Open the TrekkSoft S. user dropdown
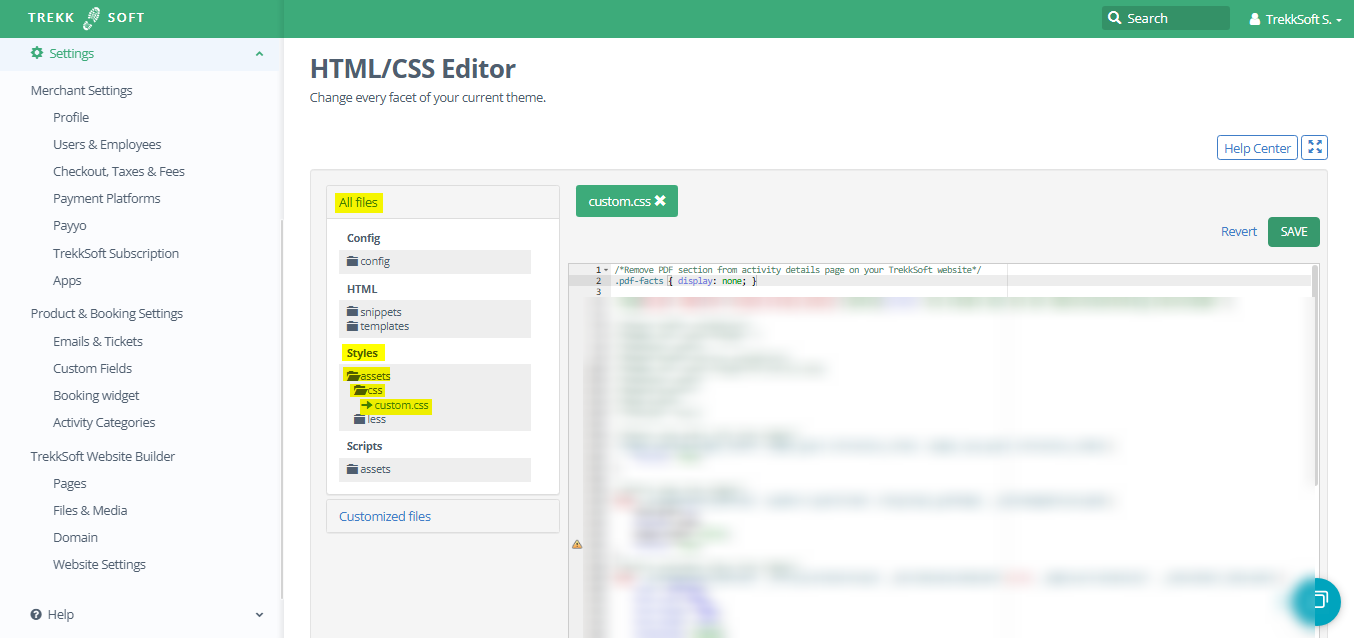1354x638 pixels. coord(1296,19)
